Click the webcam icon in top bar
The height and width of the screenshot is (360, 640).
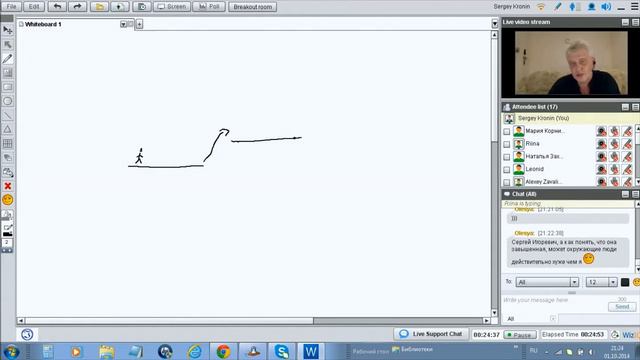tap(591, 7)
